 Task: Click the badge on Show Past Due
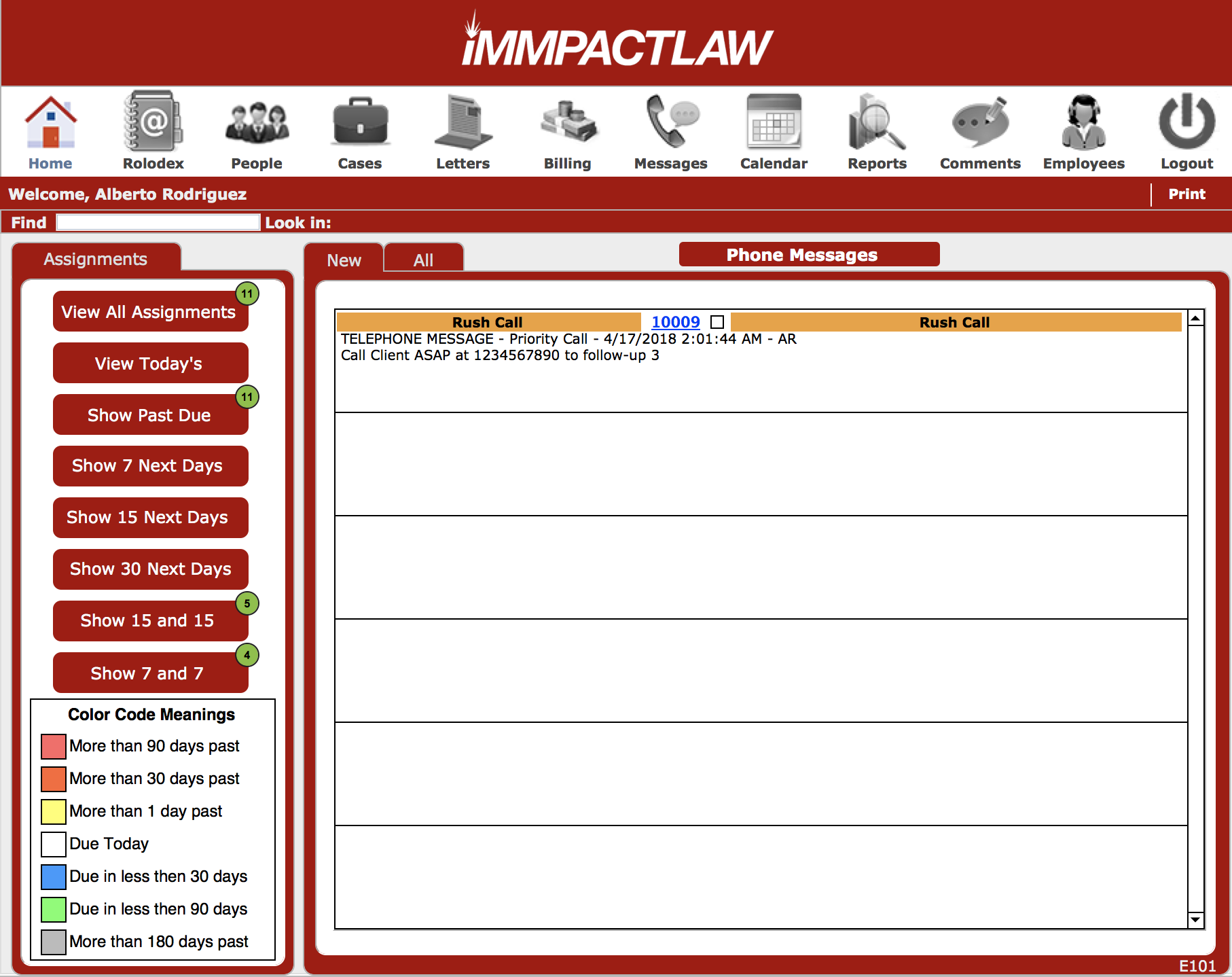(247, 397)
